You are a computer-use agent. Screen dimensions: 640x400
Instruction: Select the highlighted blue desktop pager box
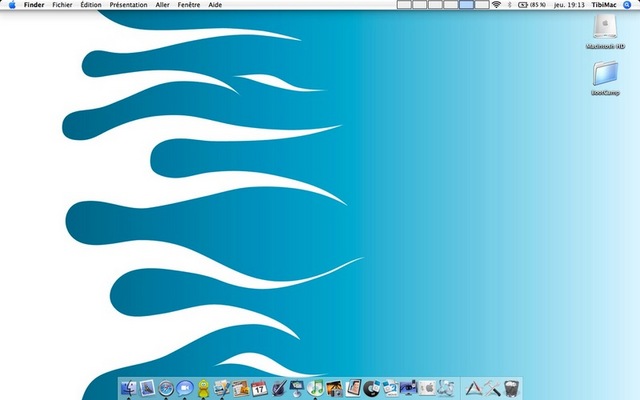click(466, 5)
